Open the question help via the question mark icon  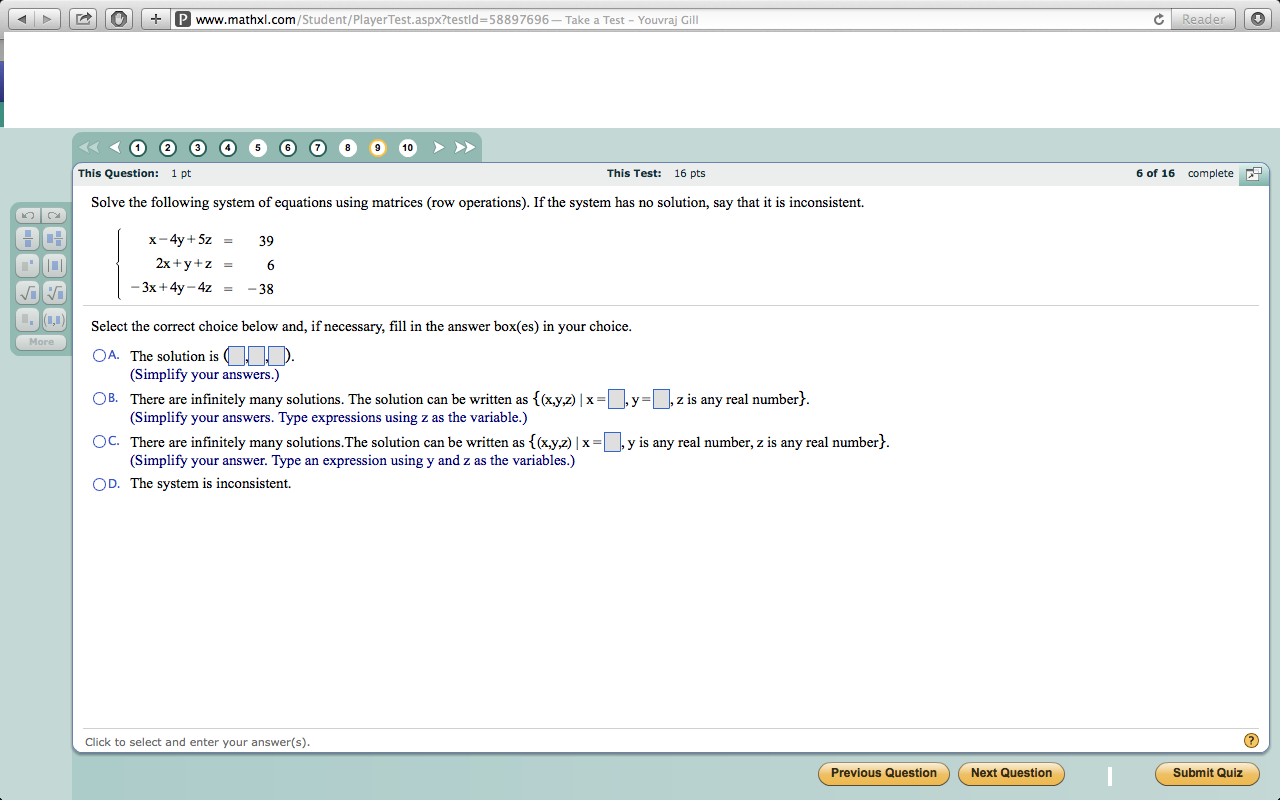(1251, 740)
